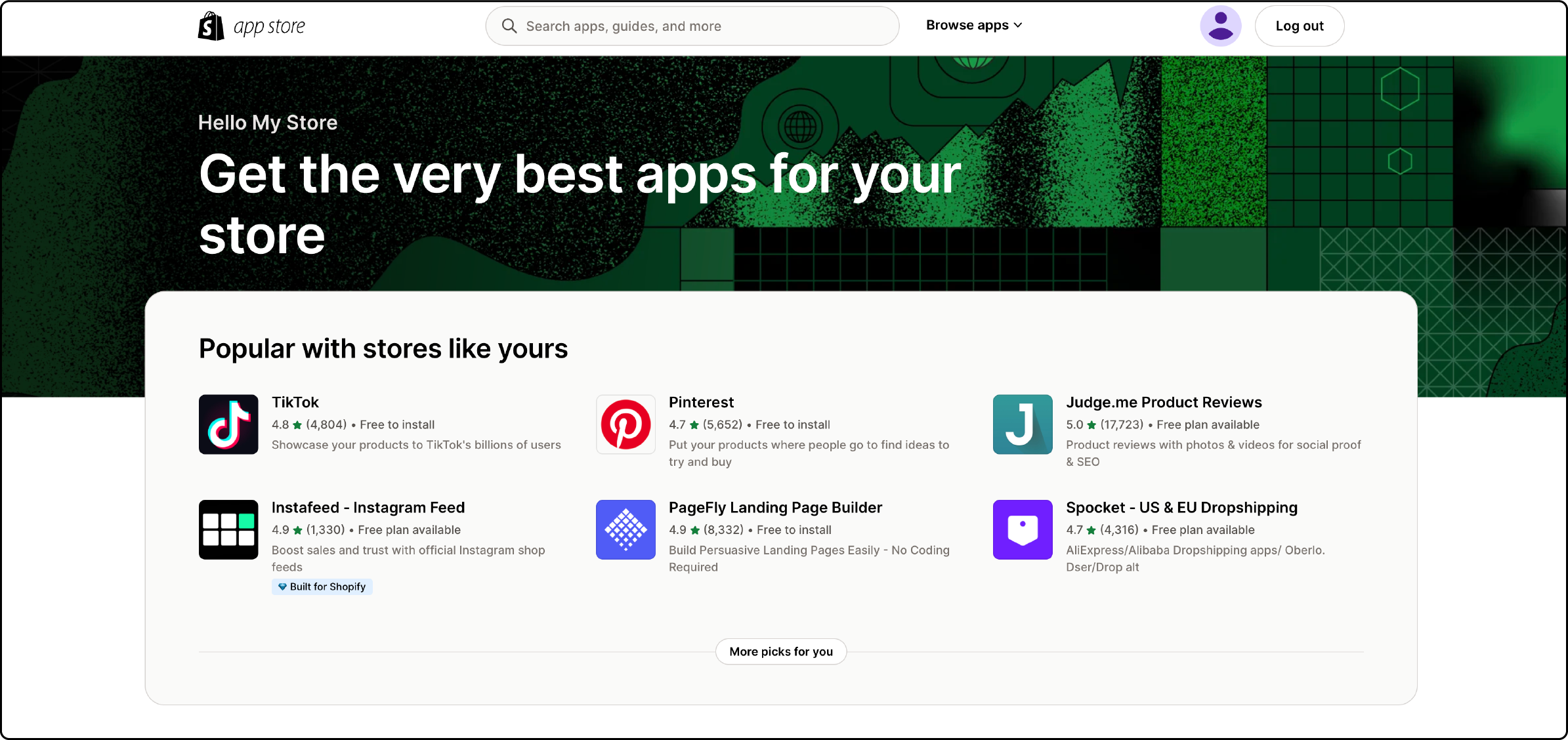
Task: Expand the Browse apps dropdown
Action: coord(974,25)
